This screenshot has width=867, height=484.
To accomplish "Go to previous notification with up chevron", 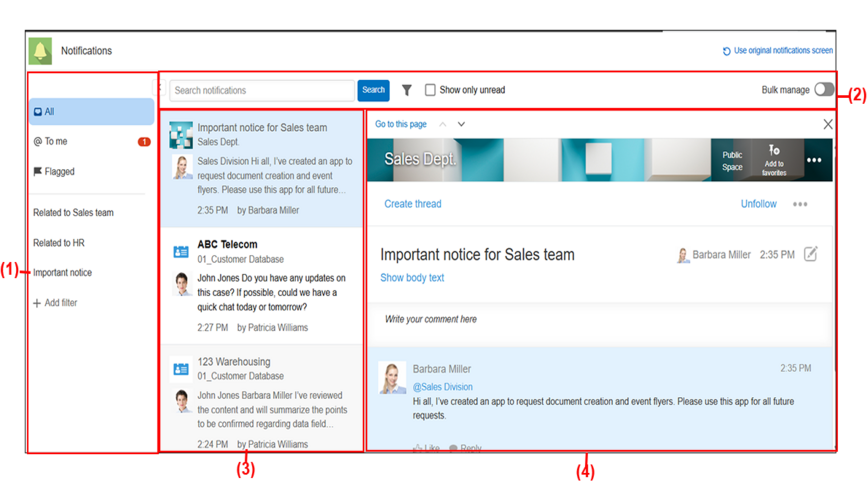I will (443, 124).
